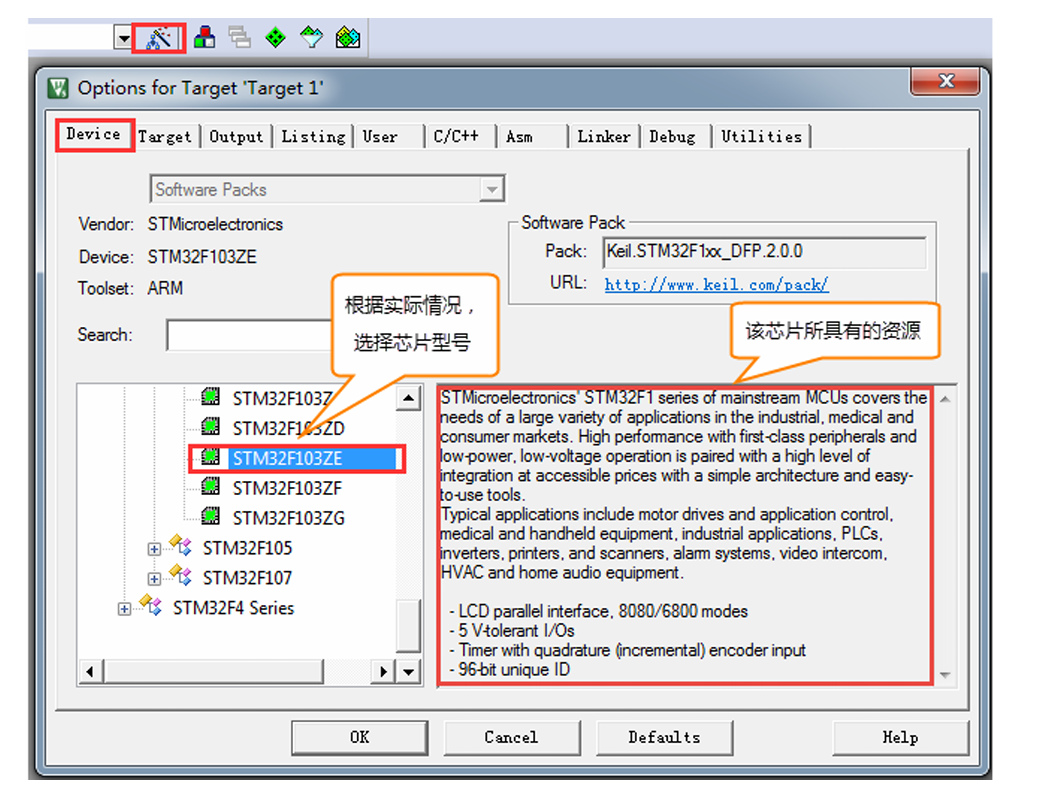
Task: Expand the STM32F107 tree node
Action: pos(154,578)
